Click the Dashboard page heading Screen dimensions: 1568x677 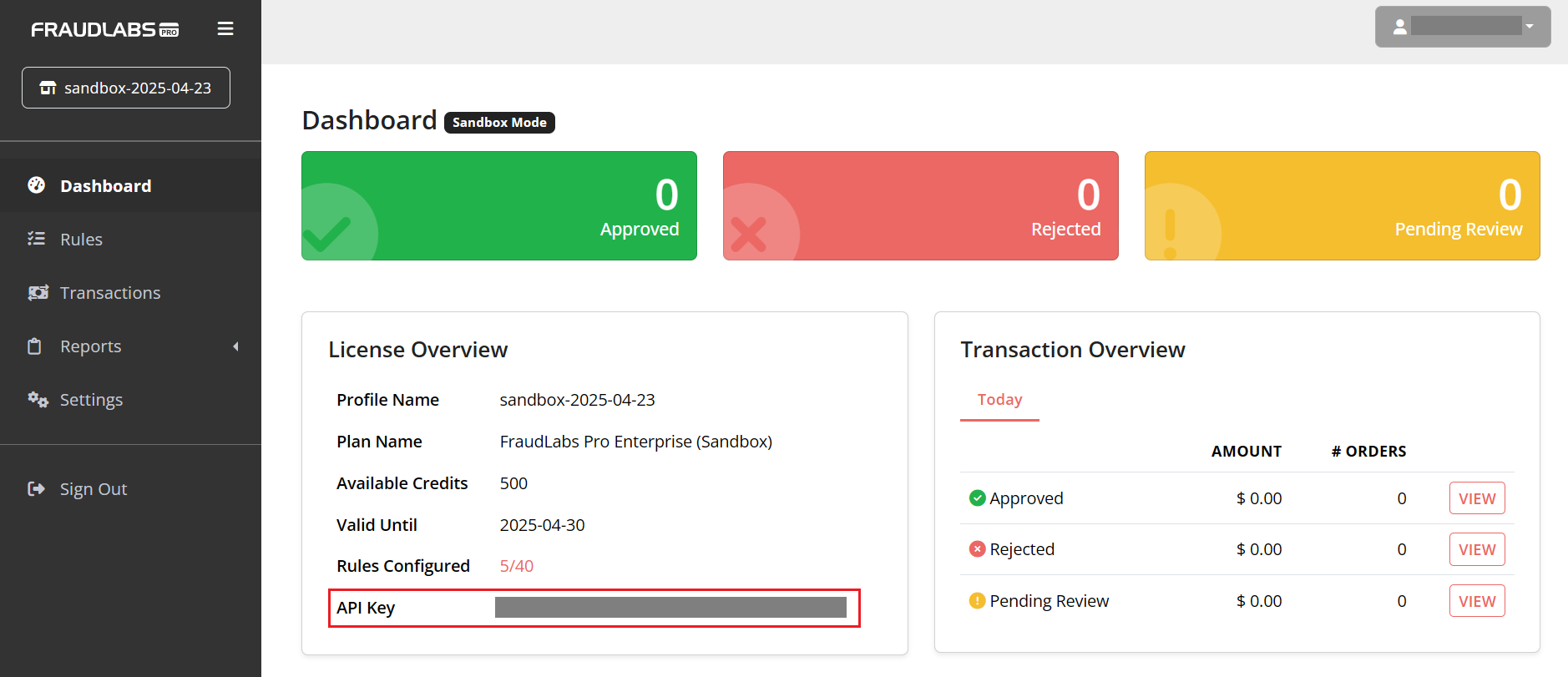point(369,120)
